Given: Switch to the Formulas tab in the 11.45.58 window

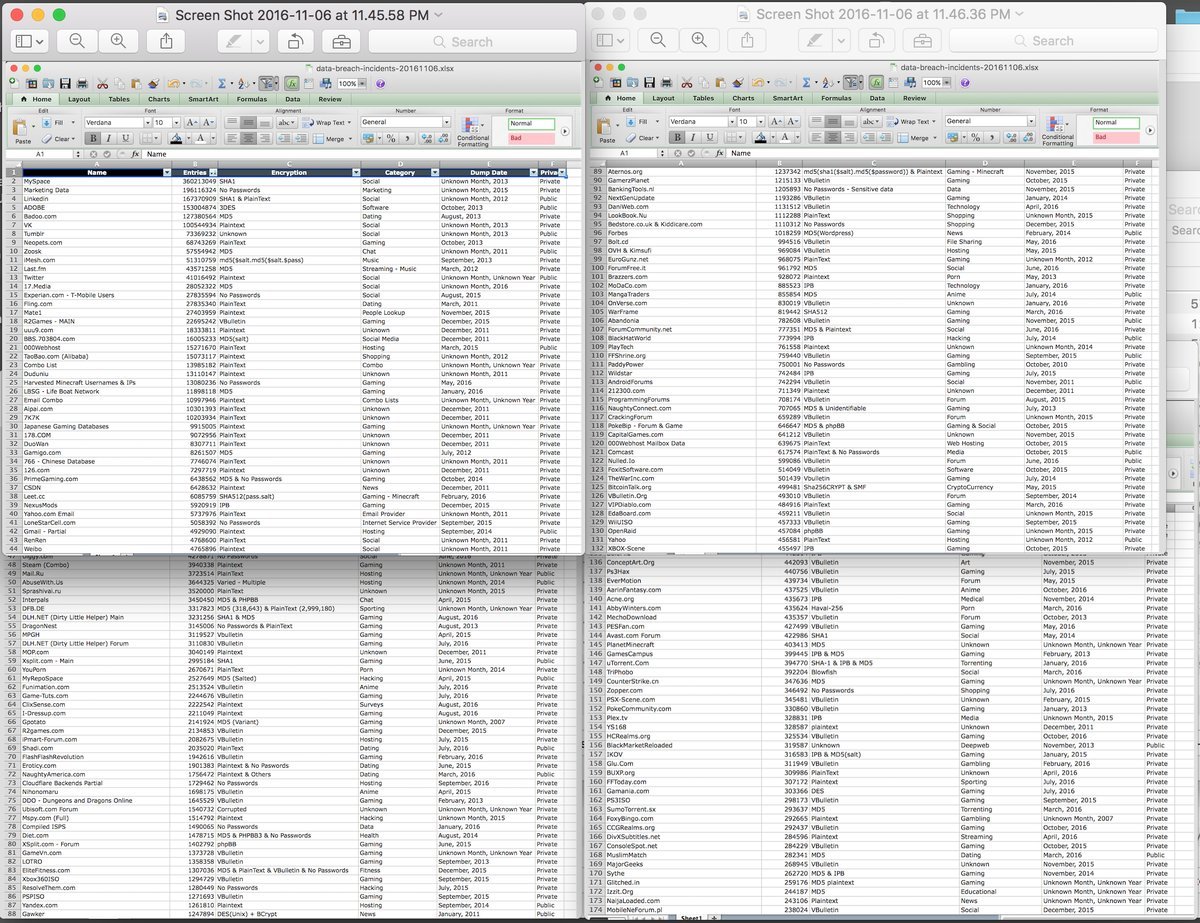Looking at the screenshot, I should [x=252, y=99].
